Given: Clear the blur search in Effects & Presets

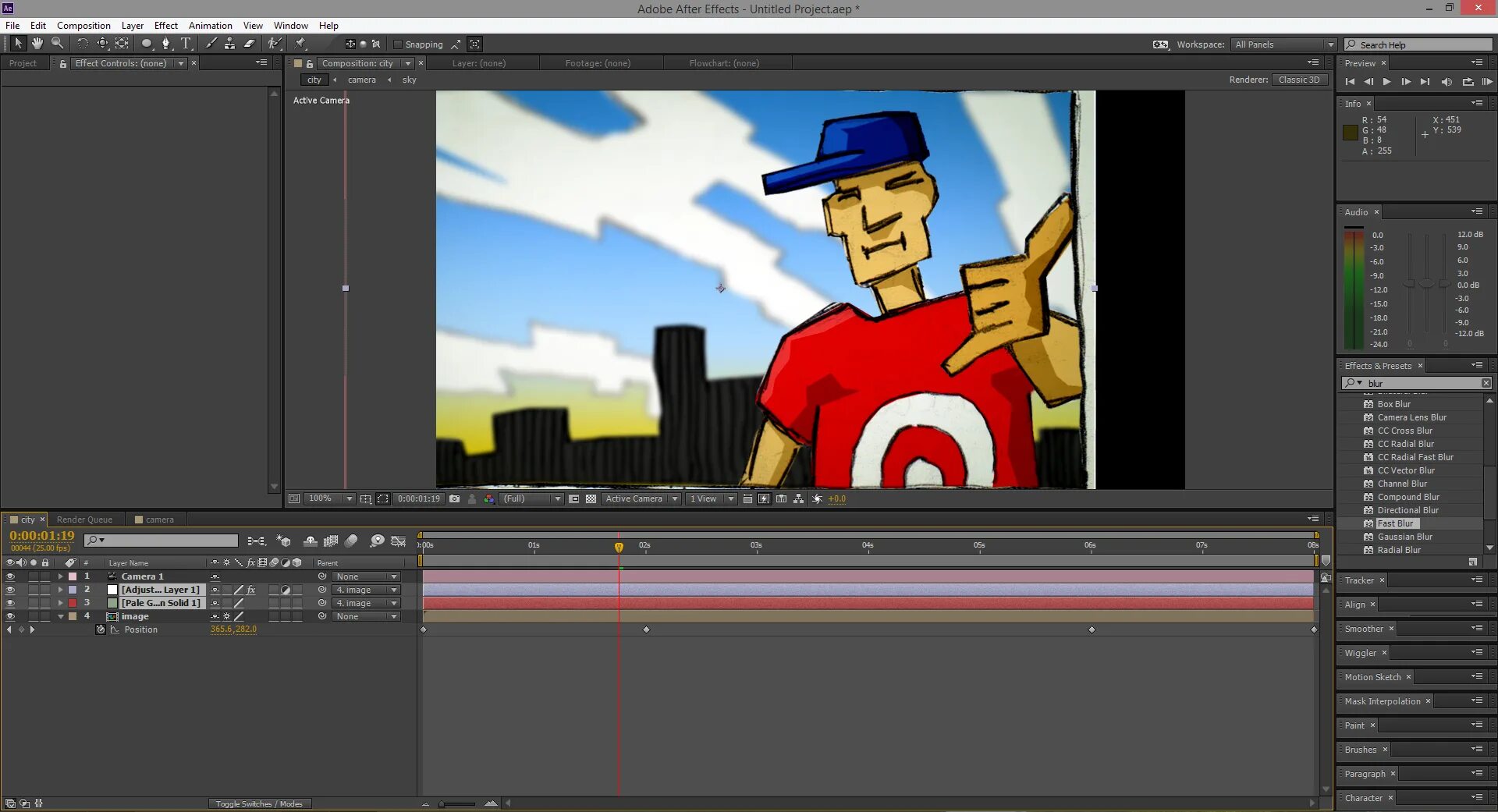Looking at the screenshot, I should coord(1486,383).
